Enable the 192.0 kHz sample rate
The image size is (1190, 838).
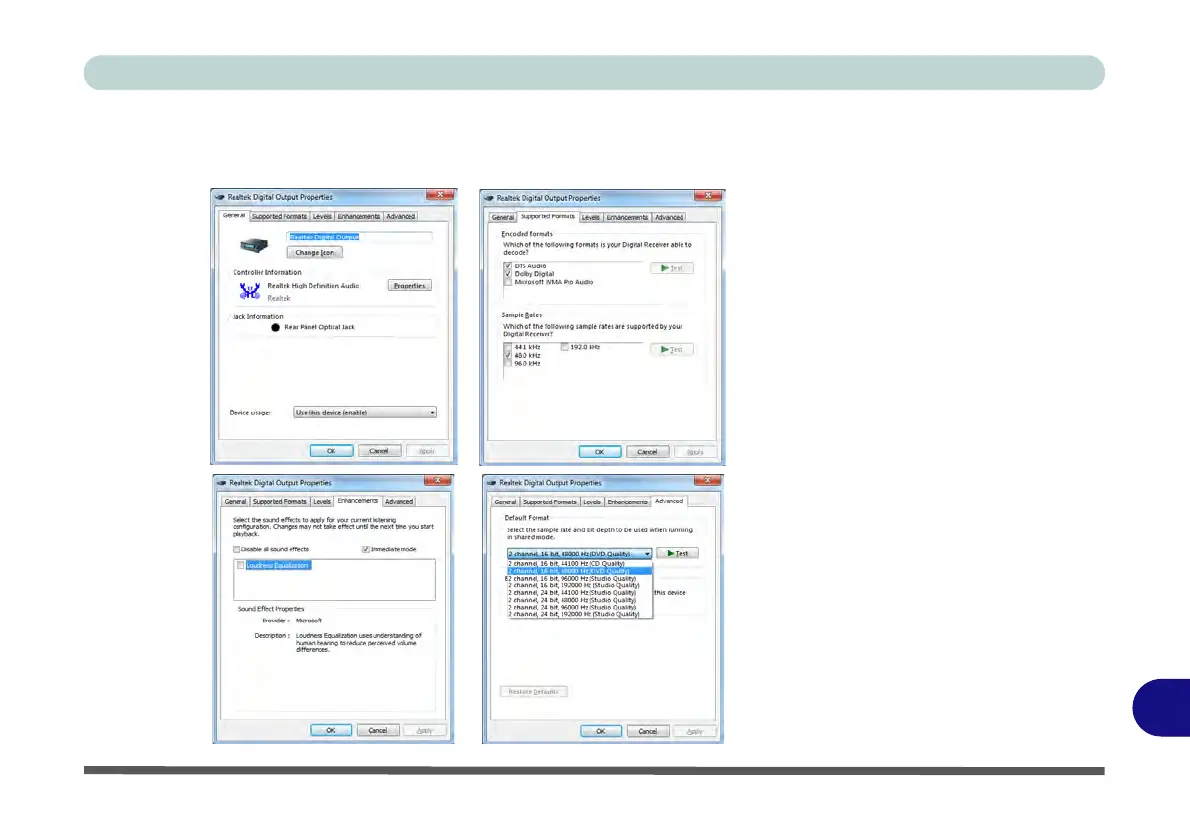tap(564, 347)
